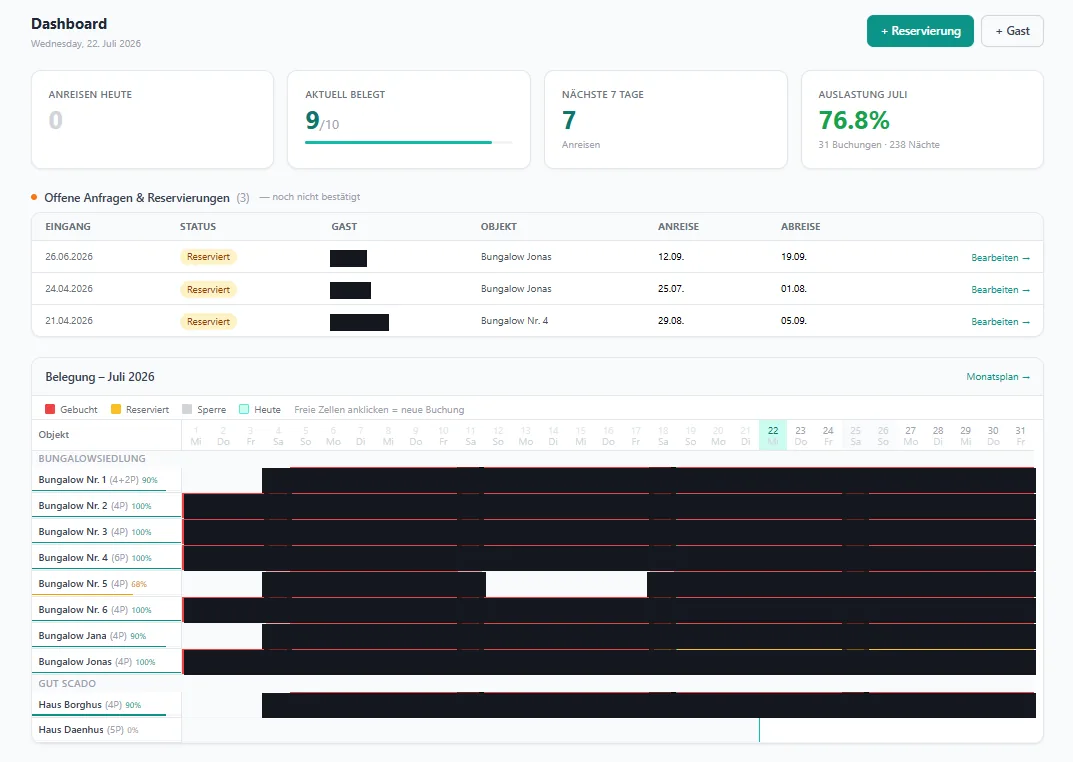Select day 28 Di column header
Screen dimensions: 1073x762
point(938,436)
